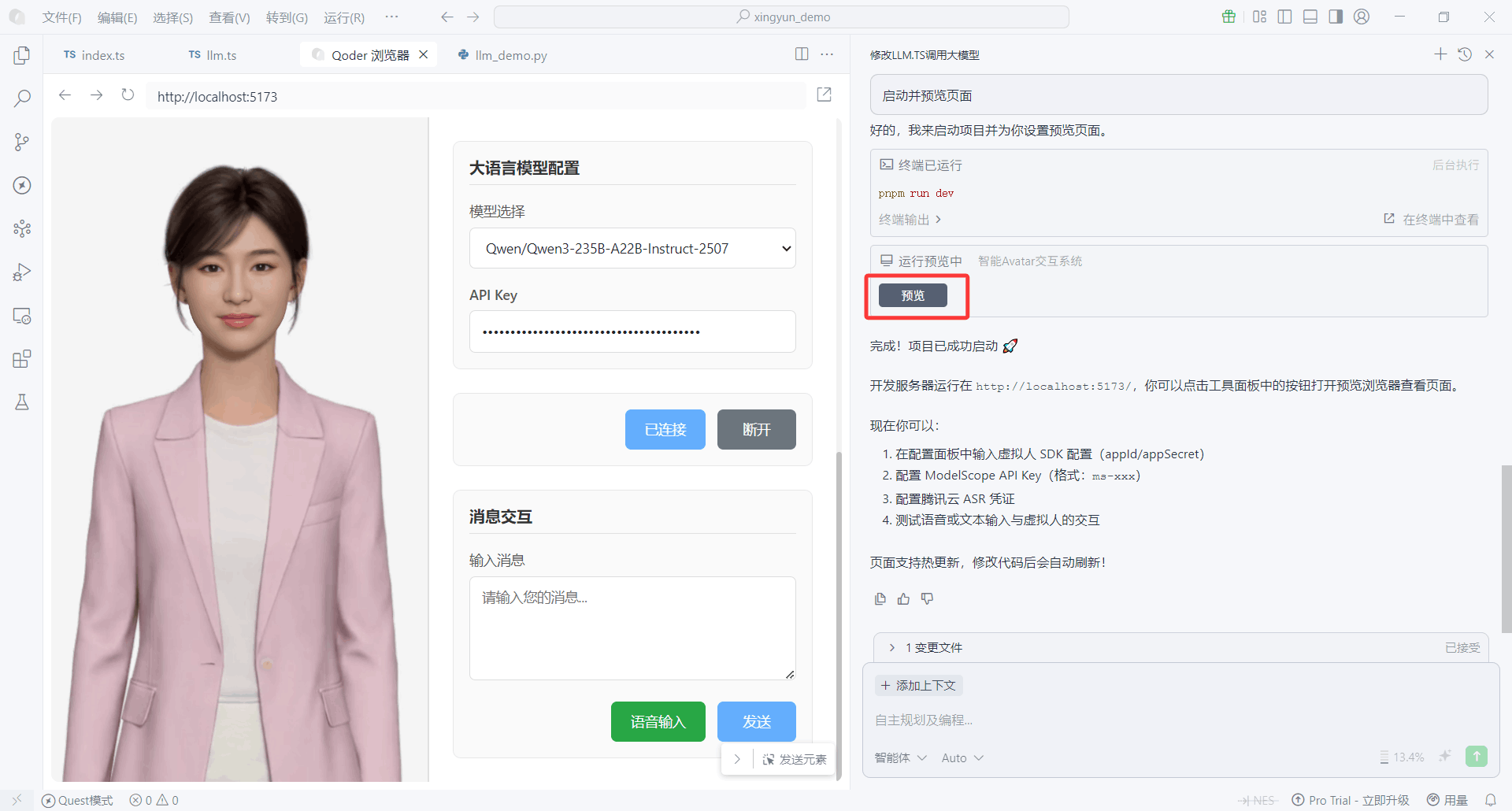
Task: Click the 发送元素 button
Action: point(795,759)
